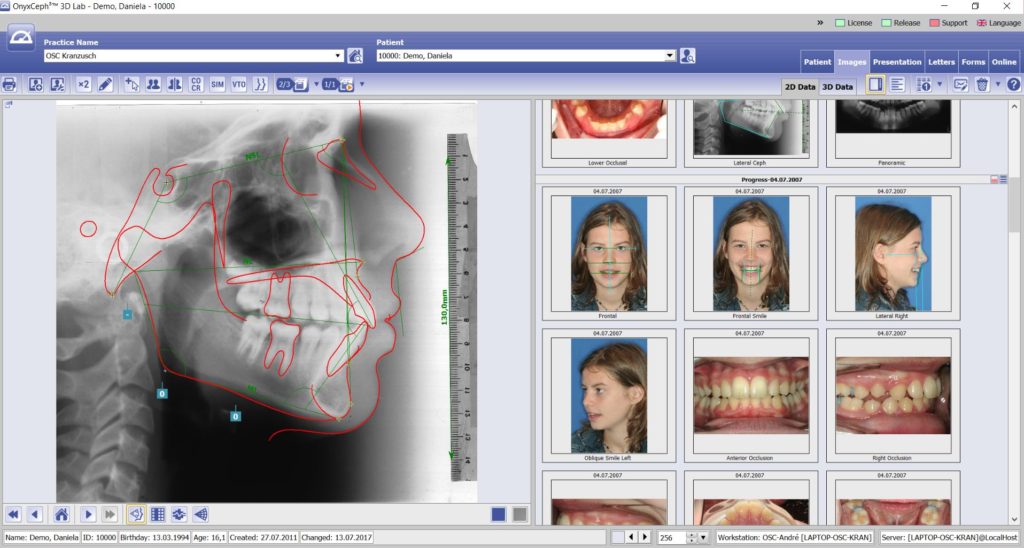Click left arrow in status bar

point(631,537)
